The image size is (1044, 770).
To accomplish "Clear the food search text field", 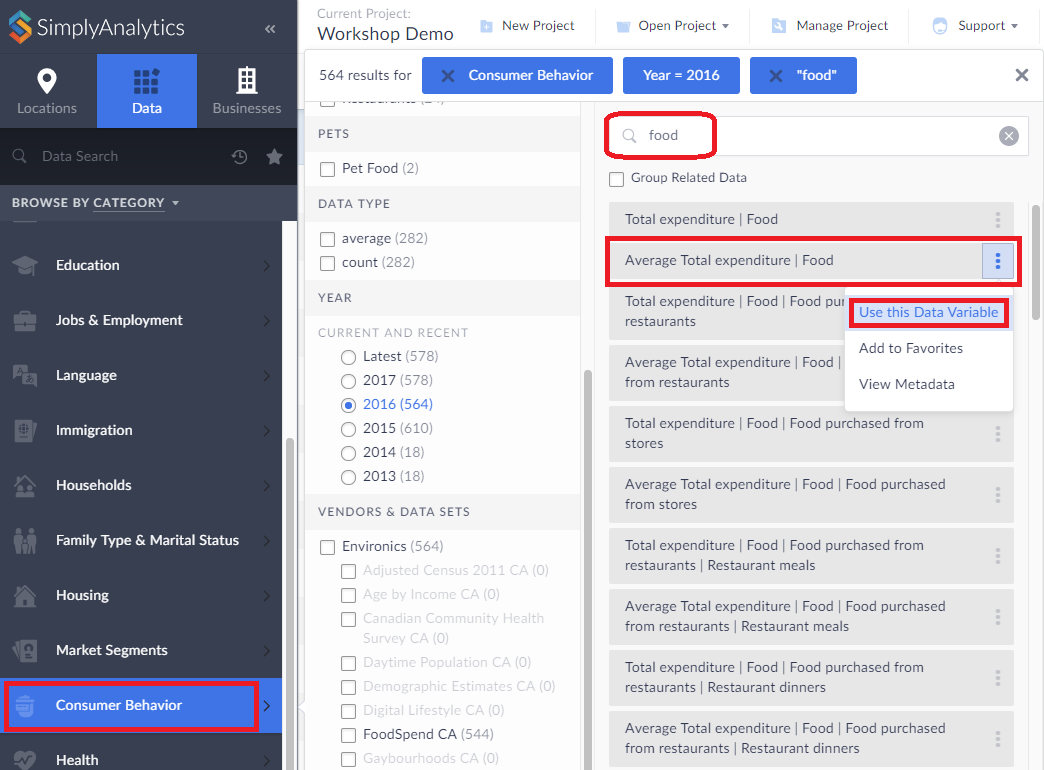I will (x=1008, y=136).
